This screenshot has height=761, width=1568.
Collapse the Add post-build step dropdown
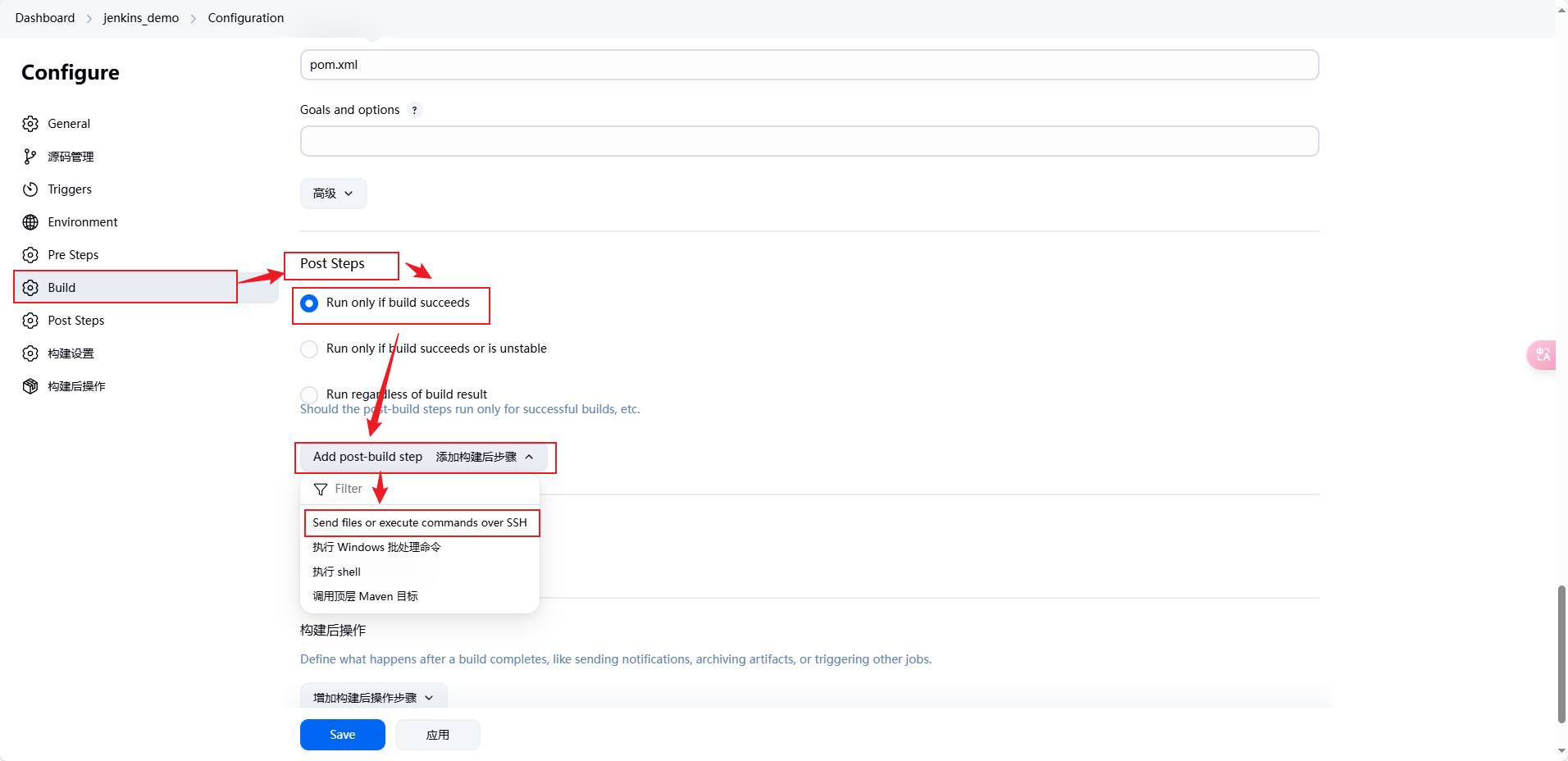point(423,458)
